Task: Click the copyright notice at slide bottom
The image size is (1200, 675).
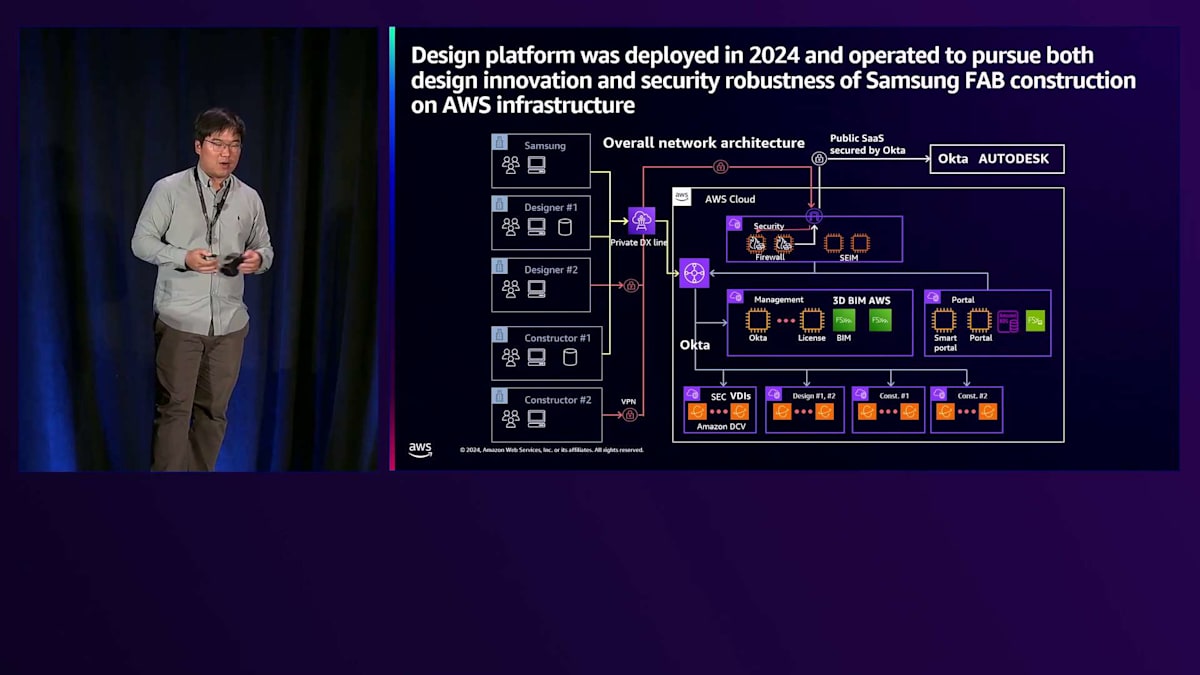Action: coord(551,450)
